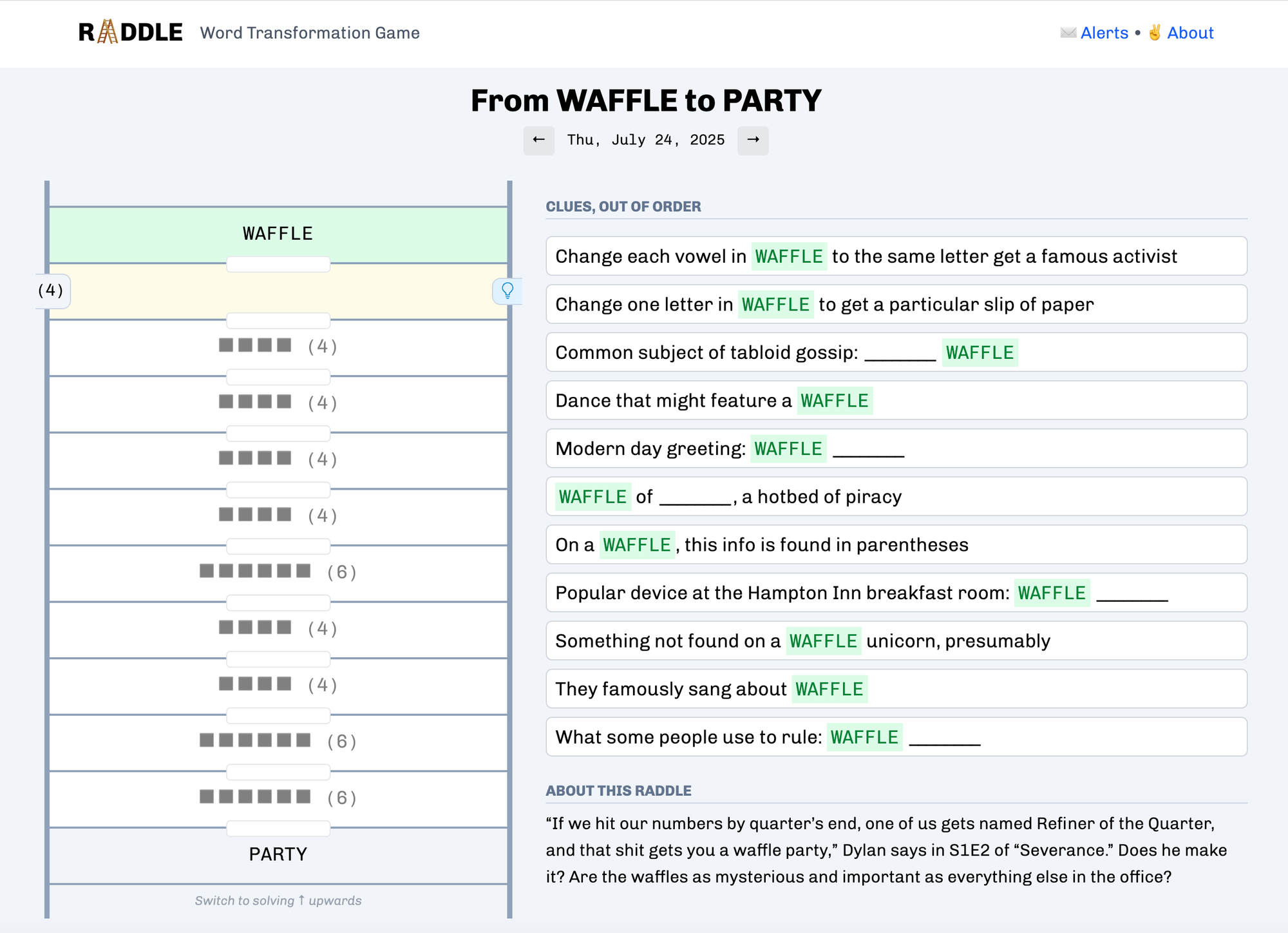Open the 'Thu, July 24, 2025' date display
Viewport: 1288px width, 933px height.
pyautogui.click(x=645, y=140)
